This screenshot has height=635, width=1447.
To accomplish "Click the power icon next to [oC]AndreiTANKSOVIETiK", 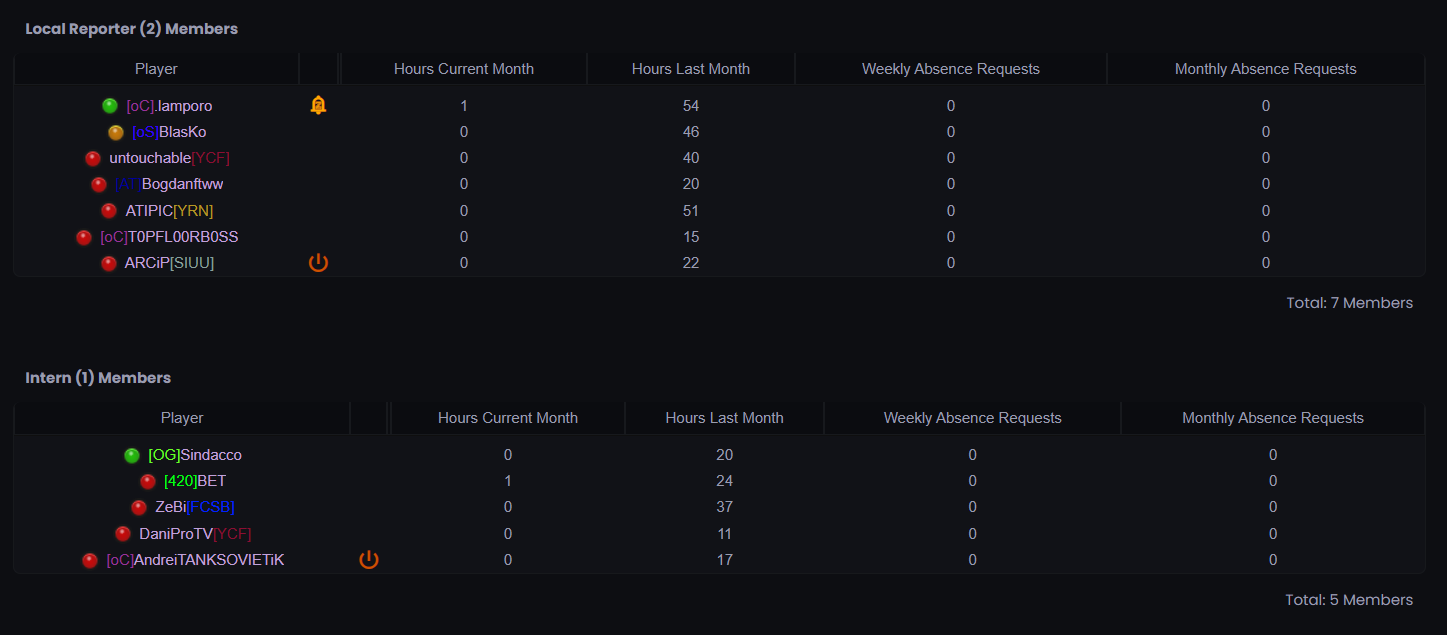I will point(369,560).
